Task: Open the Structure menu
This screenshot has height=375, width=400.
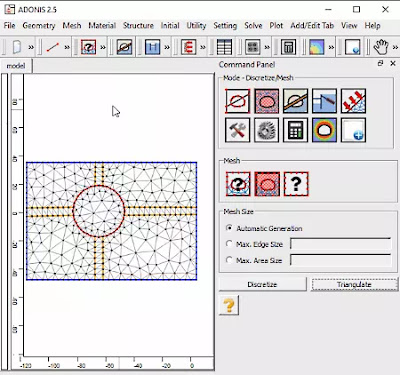Action: point(138,26)
